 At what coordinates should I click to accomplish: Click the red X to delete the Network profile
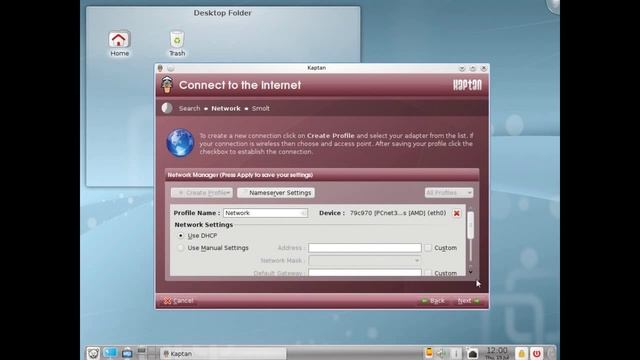coord(457,213)
